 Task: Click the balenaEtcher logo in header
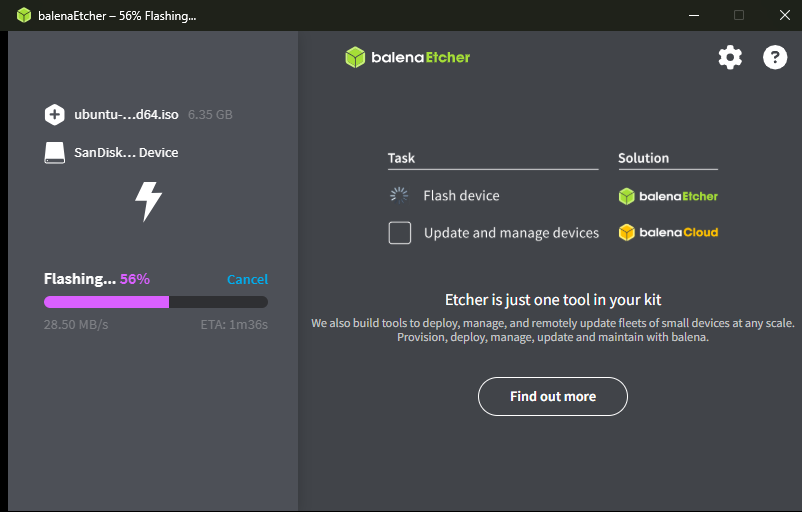coord(407,57)
